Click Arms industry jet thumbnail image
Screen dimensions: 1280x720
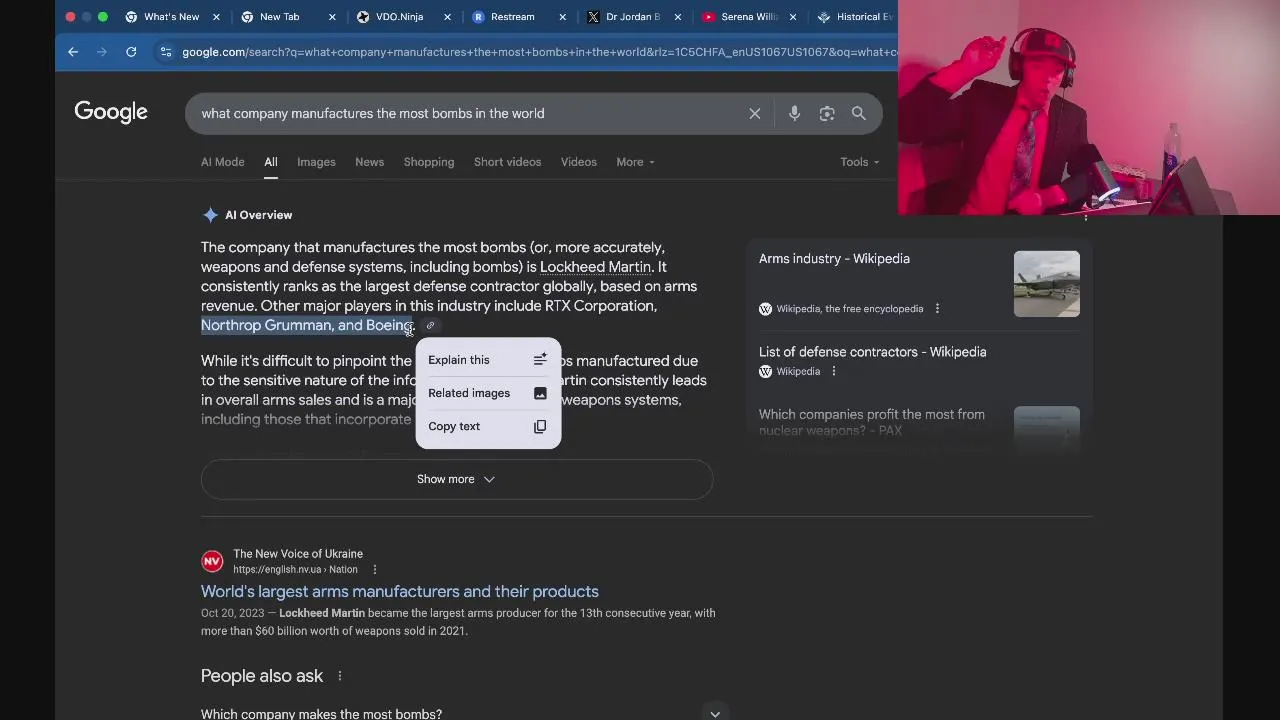[1046, 284]
